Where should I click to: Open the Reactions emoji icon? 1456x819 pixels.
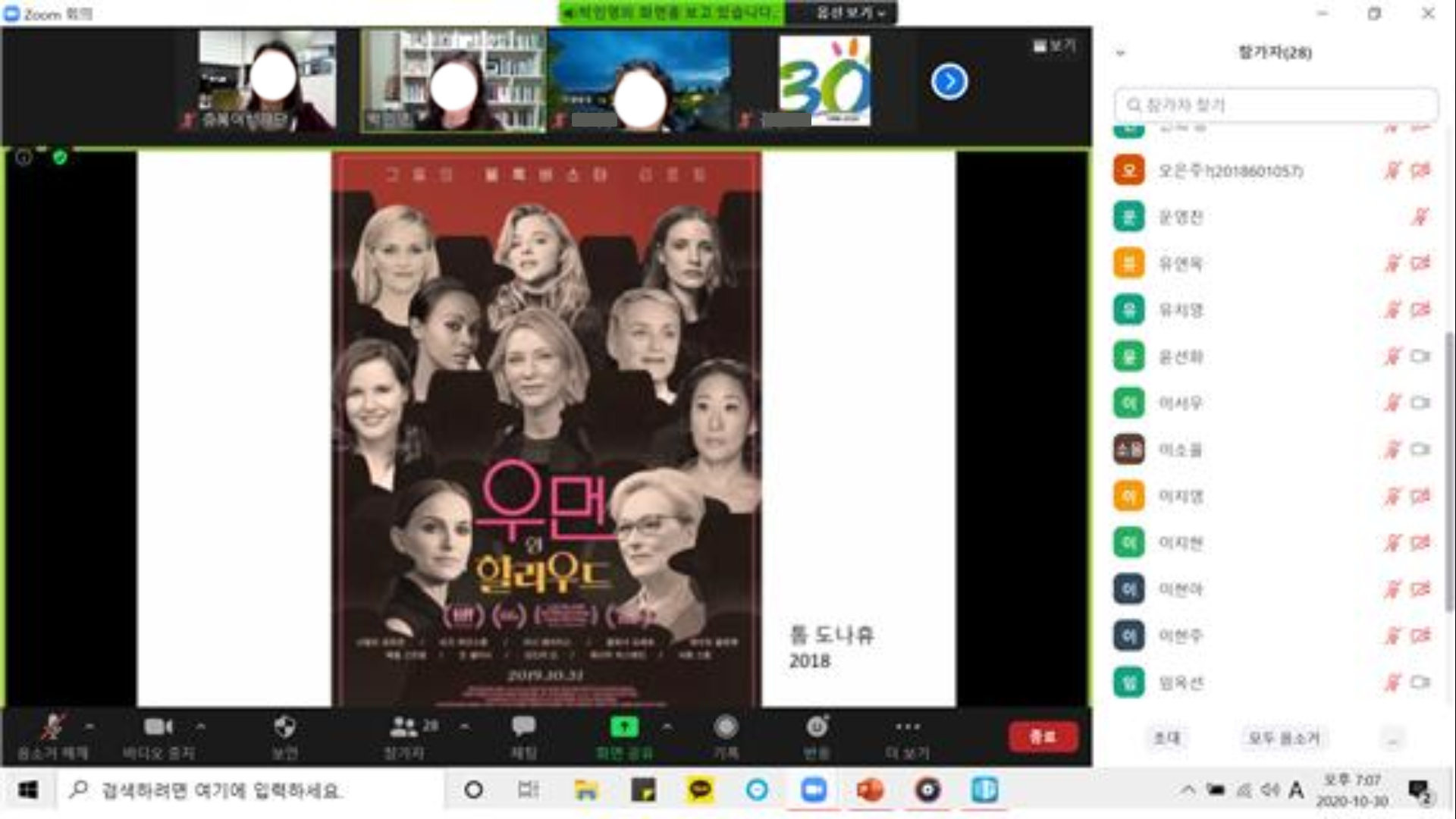tap(817, 728)
